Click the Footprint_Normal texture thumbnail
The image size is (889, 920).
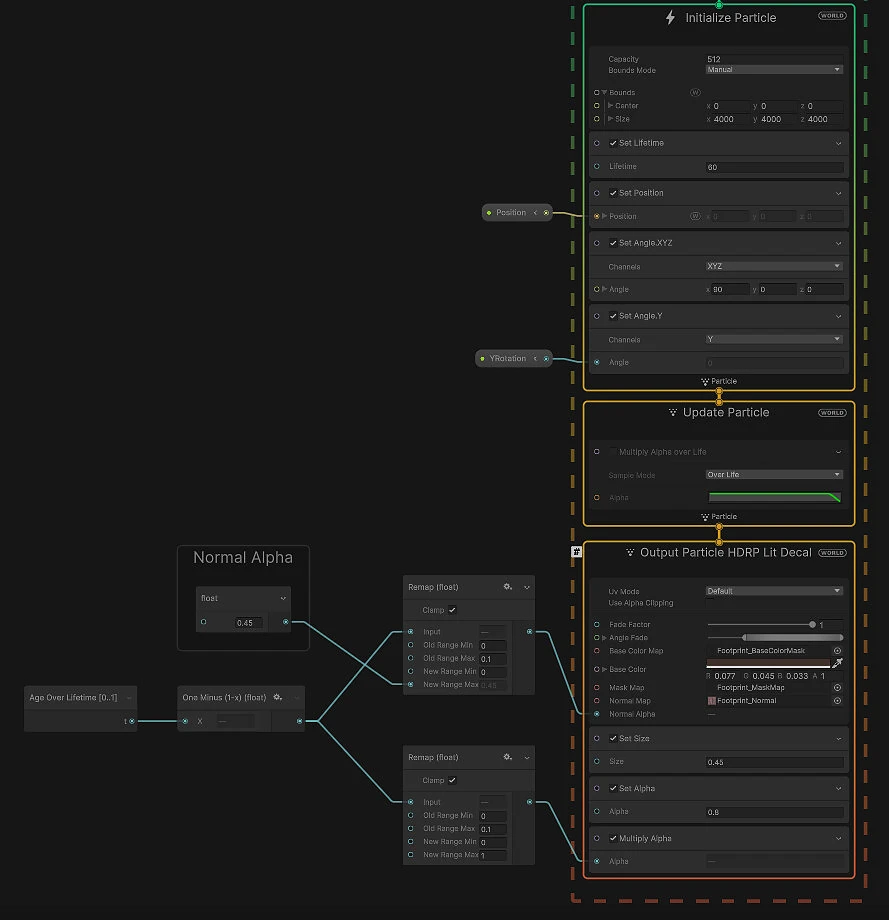(712, 701)
